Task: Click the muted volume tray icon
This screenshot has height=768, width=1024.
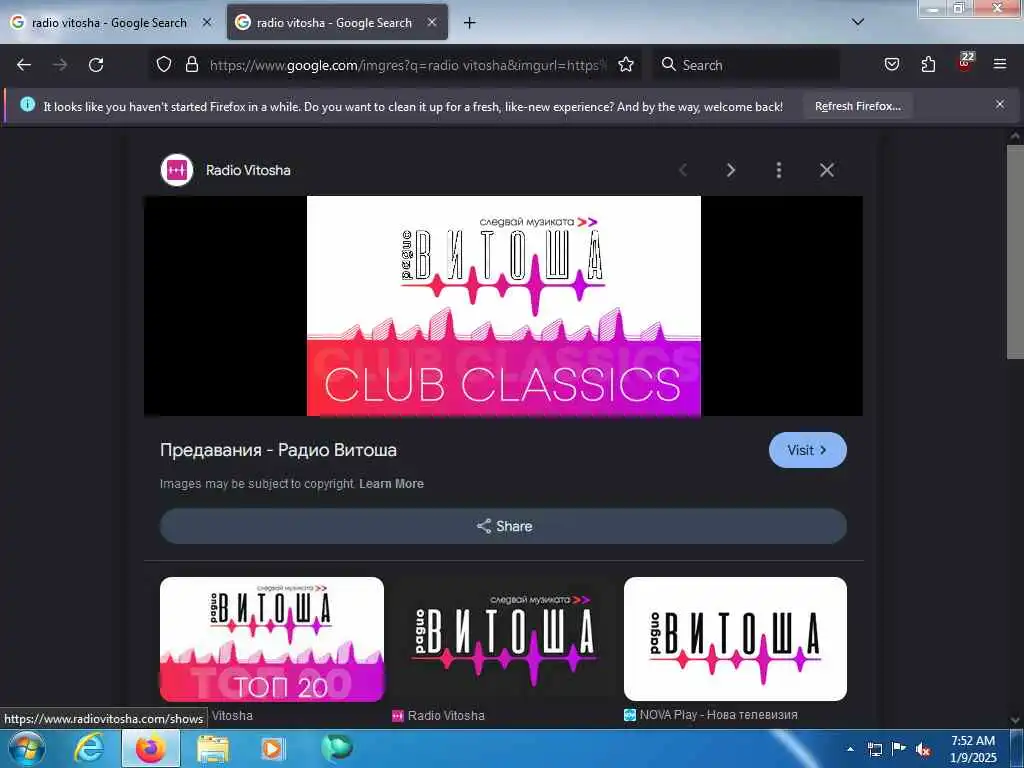Action: click(x=923, y=750)
